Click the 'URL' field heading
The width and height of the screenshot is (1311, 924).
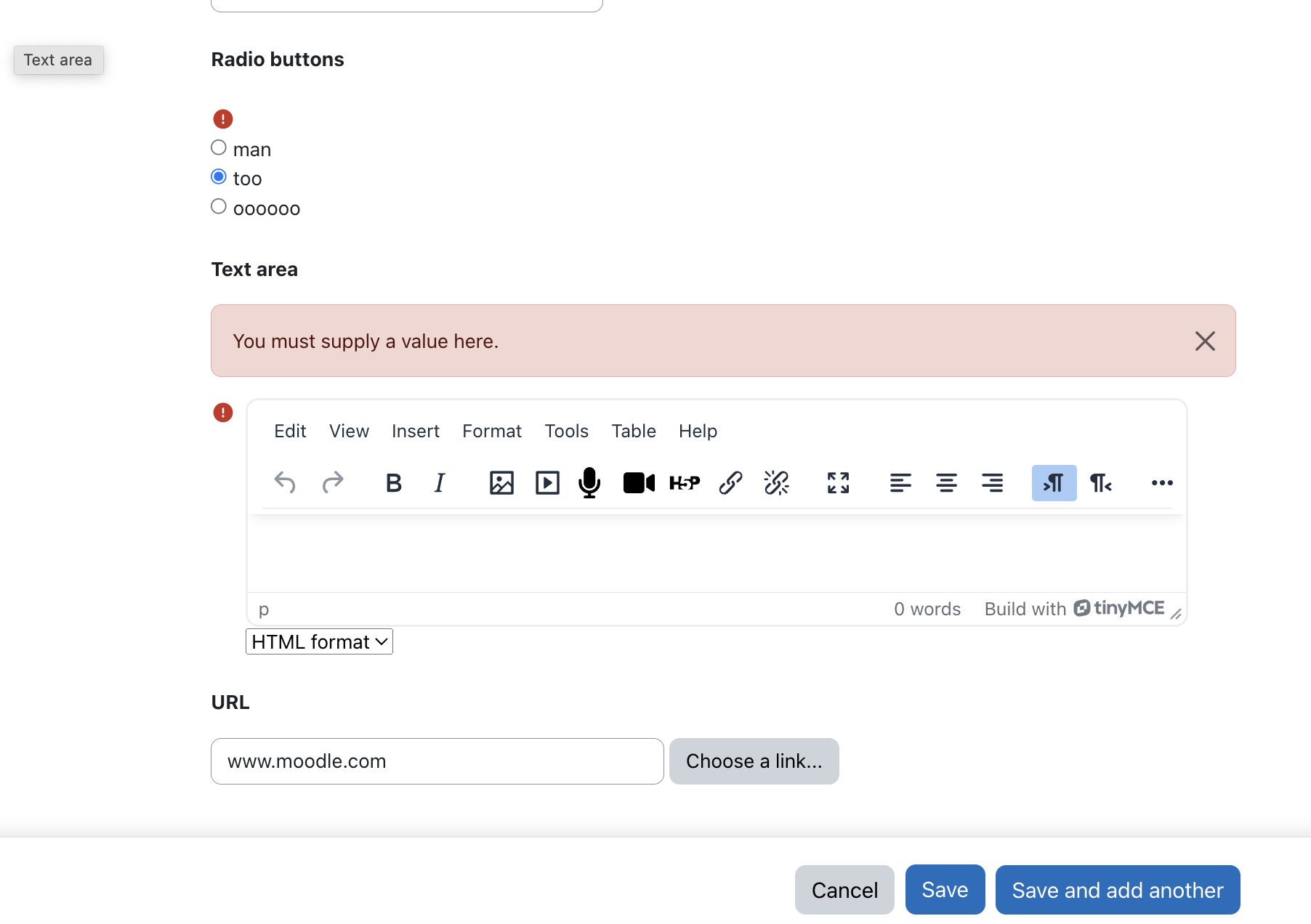pyautogui.click(x=230, y=702)
